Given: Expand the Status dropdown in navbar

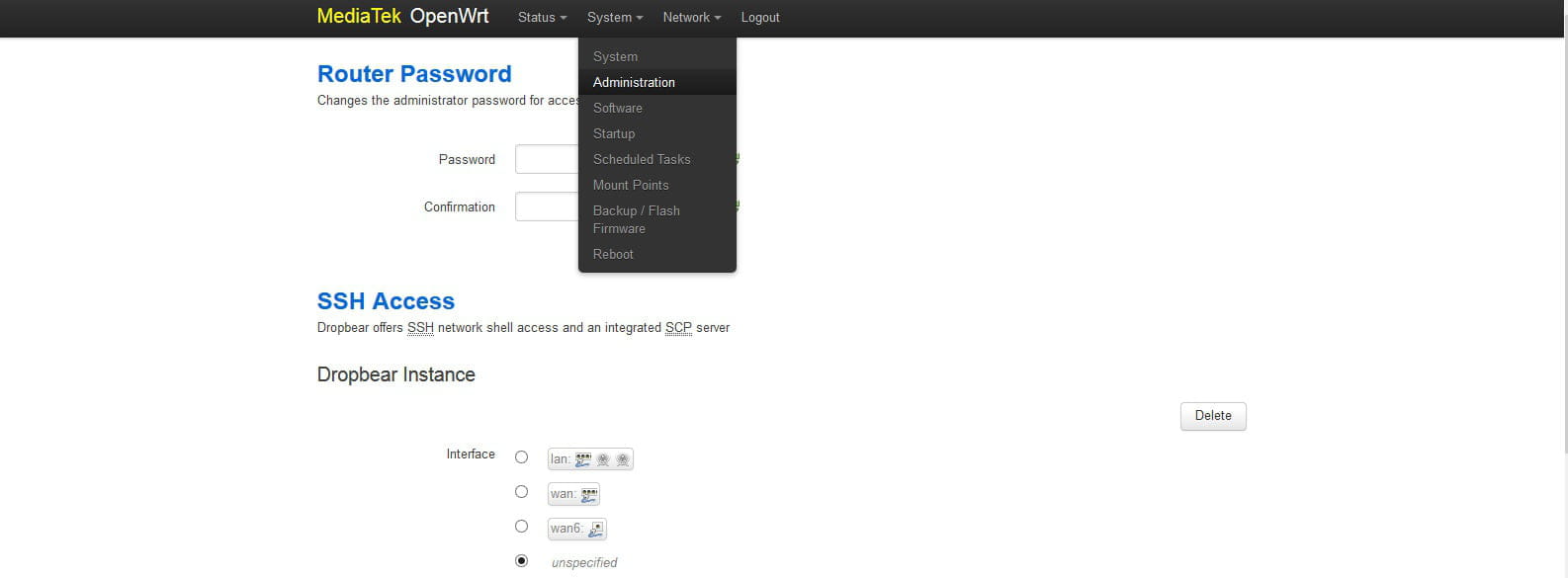Looking at the screenshot, I should point(542,18).
